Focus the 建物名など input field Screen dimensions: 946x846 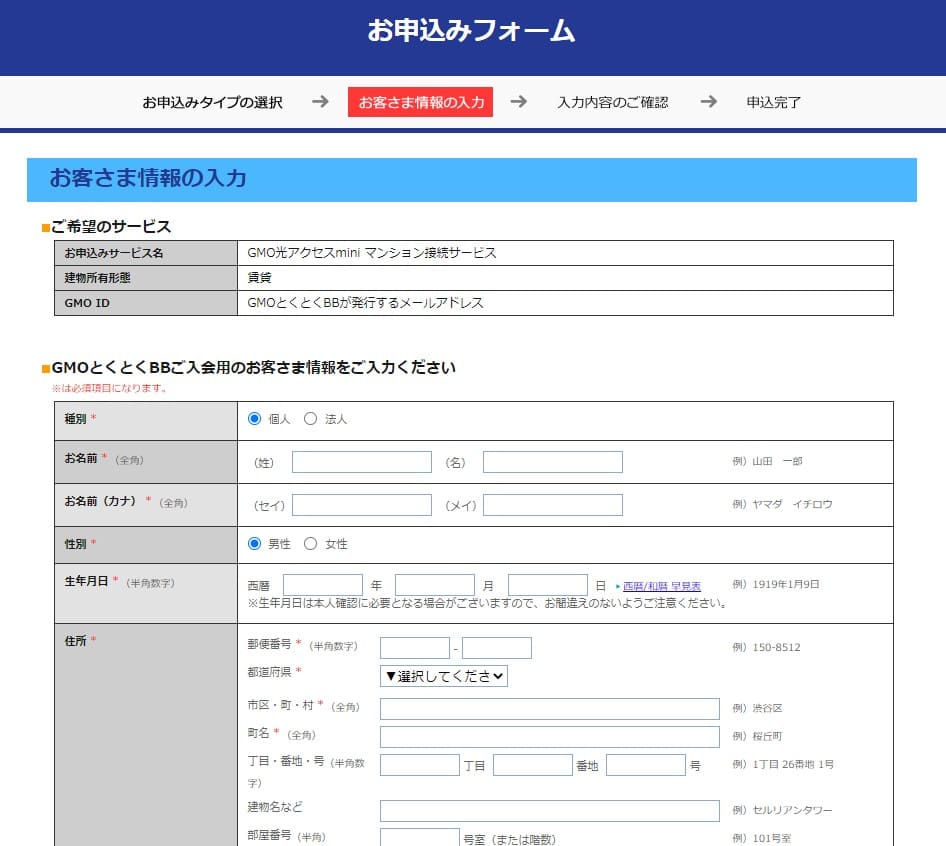coord(550,811)
